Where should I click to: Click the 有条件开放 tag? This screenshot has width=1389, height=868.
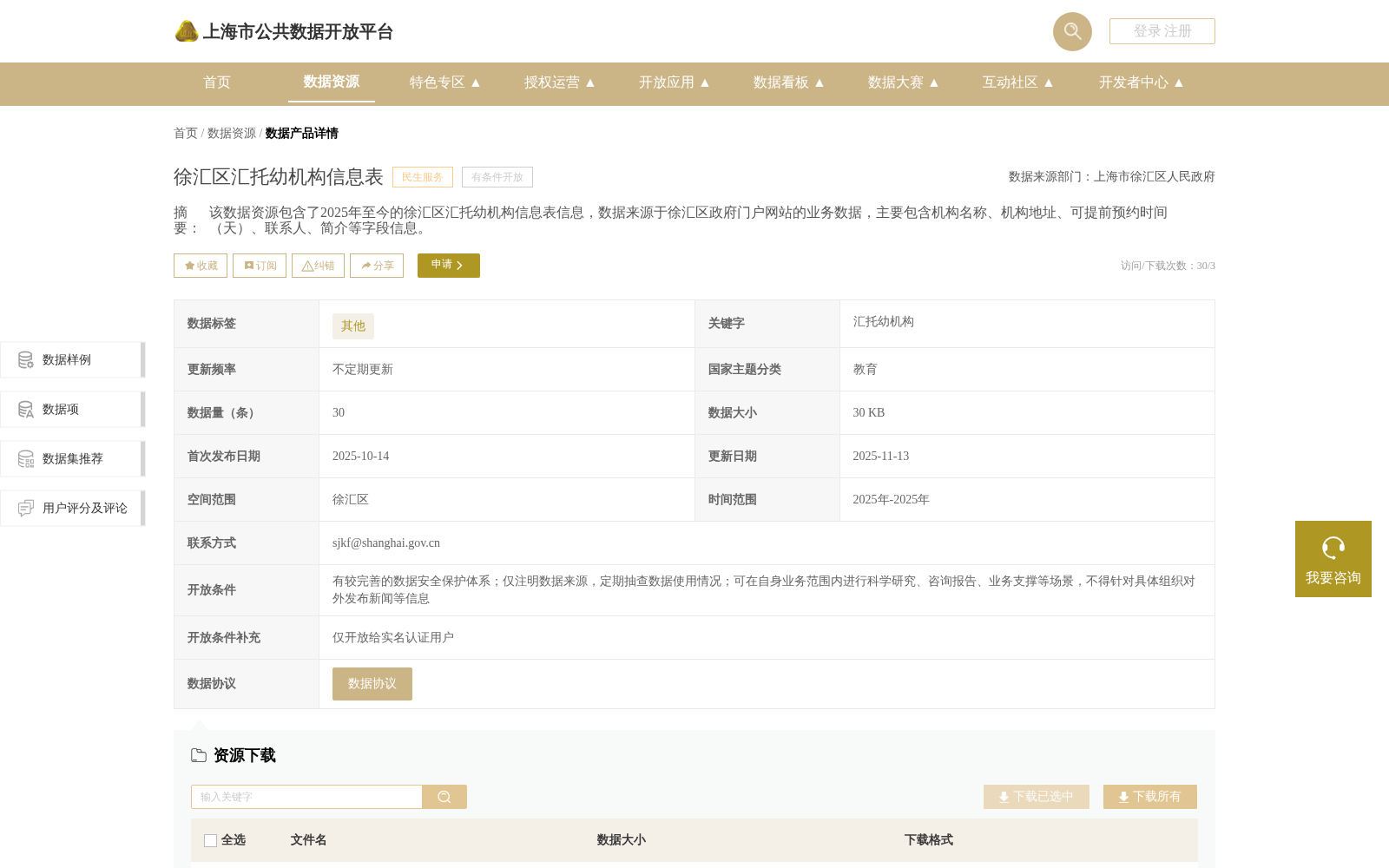click(497, 177)
